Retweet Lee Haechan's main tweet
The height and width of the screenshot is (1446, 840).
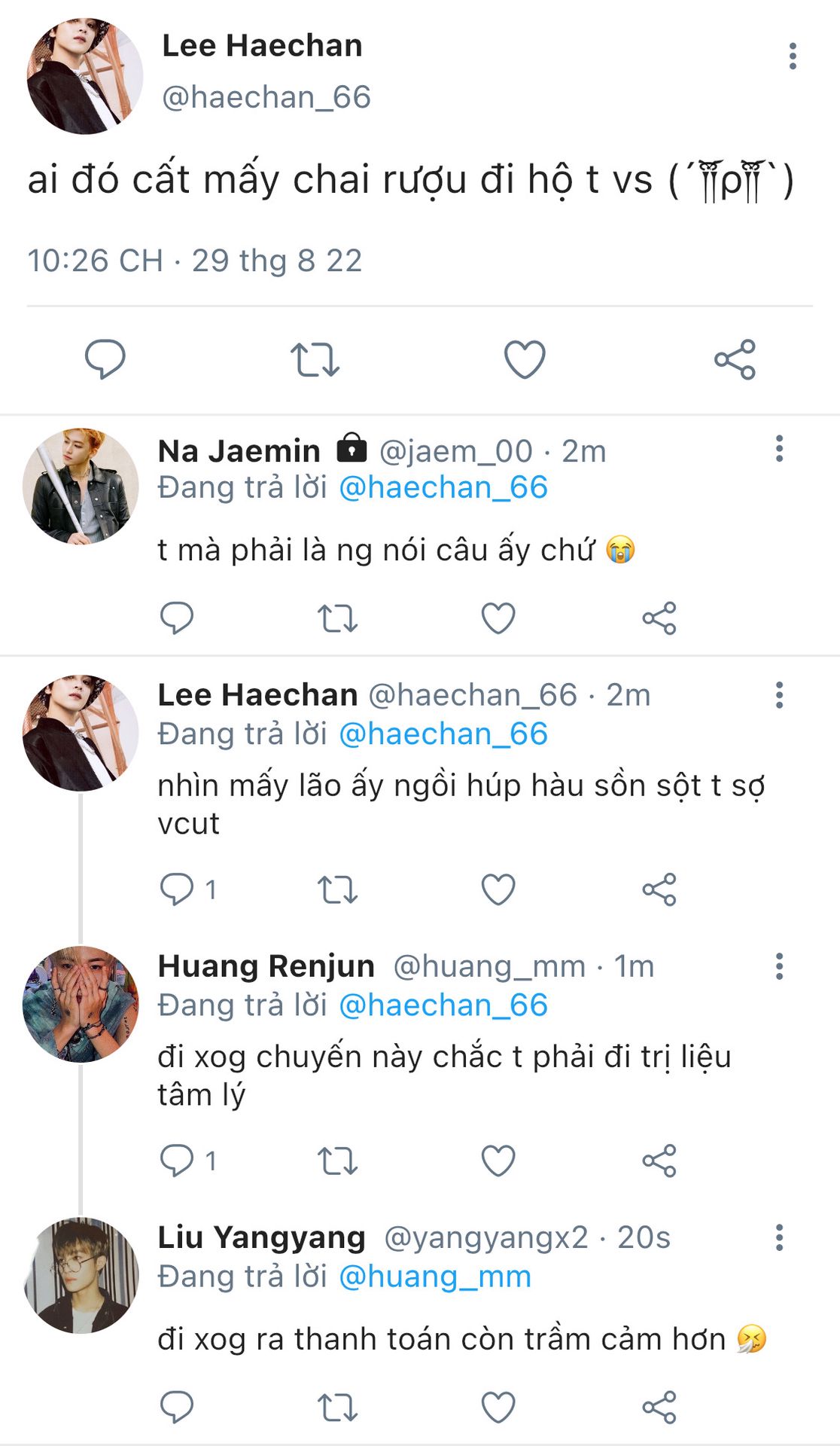315,359
